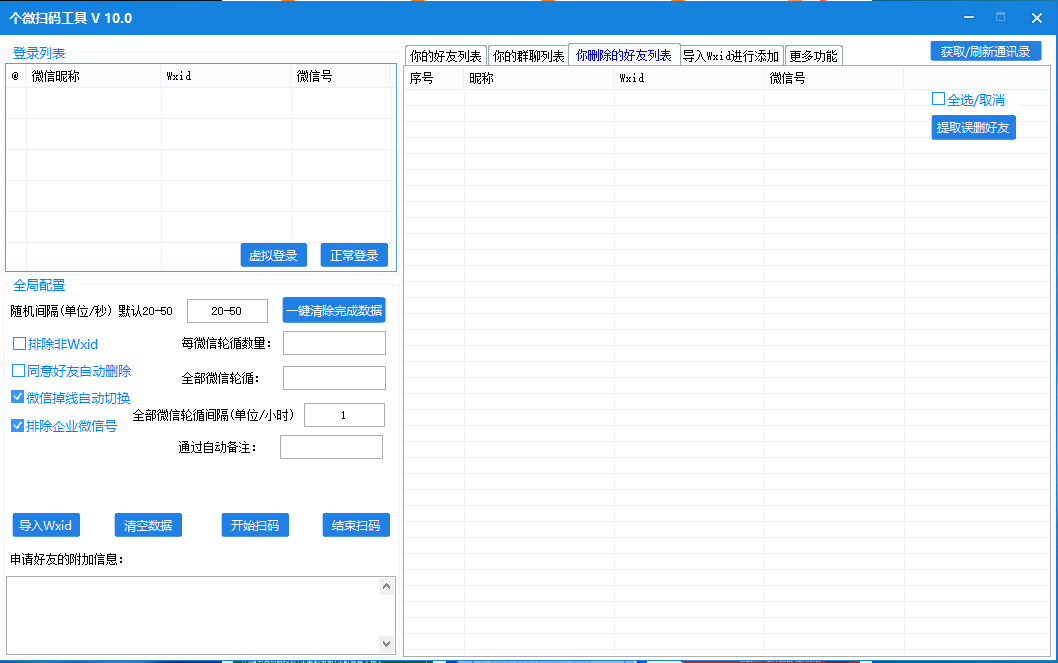
Task: Click the 微信号 column header in friends table
Action: tap(834, 78)
